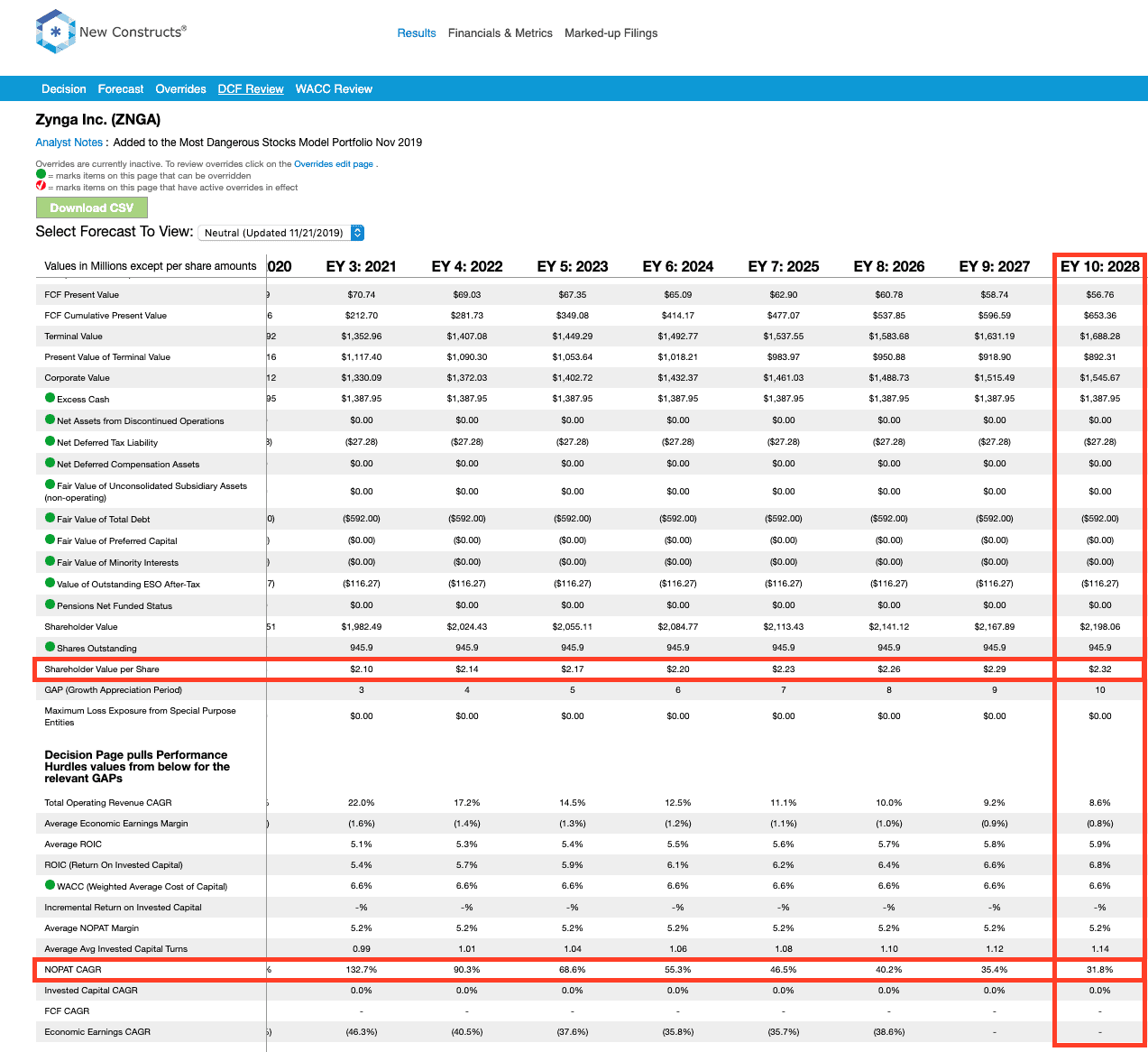Click green dot beside Fair Value of Preferred Capital

point(51,540)
